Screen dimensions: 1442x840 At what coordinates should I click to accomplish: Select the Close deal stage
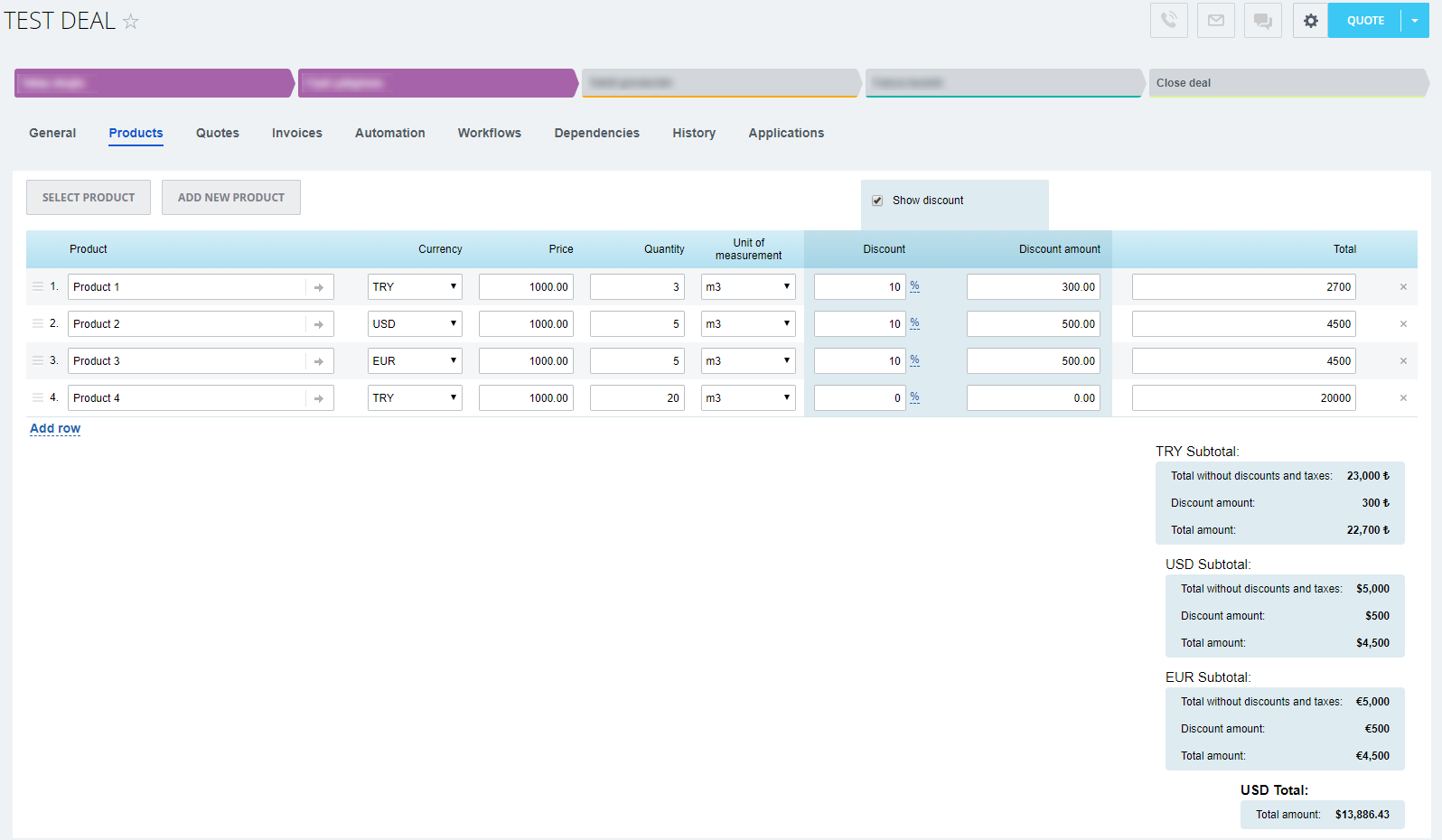click(x=1289, y=83)
